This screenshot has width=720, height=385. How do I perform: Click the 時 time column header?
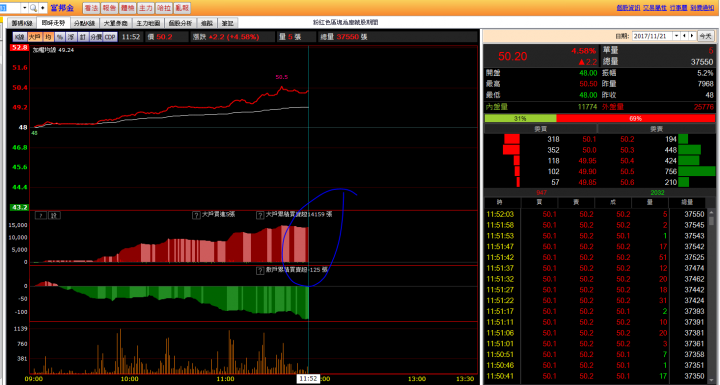coord(500,203)
